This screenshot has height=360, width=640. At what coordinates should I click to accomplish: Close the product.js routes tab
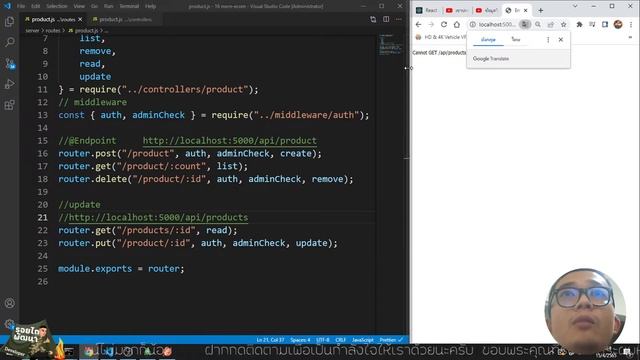coord(80,19)
